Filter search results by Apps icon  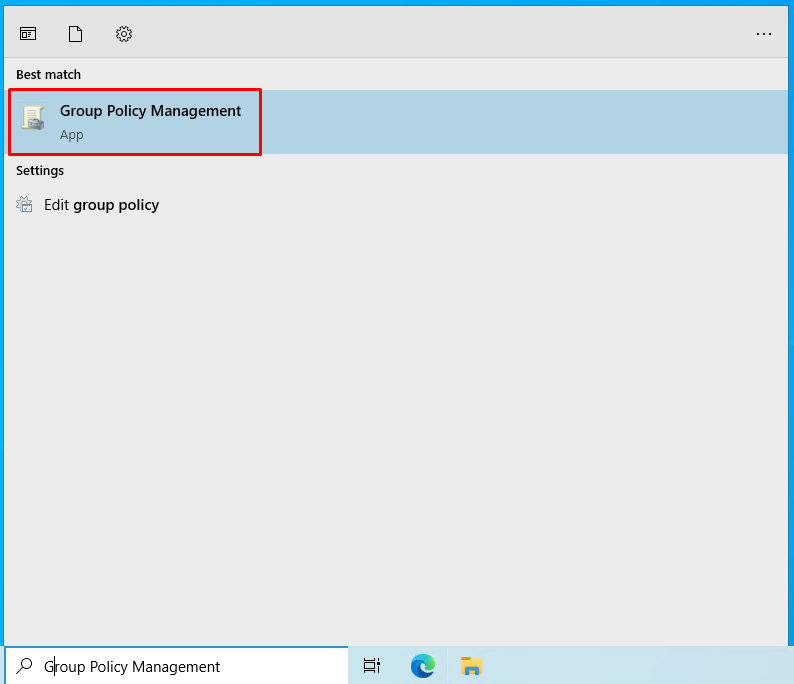point(28,34)
